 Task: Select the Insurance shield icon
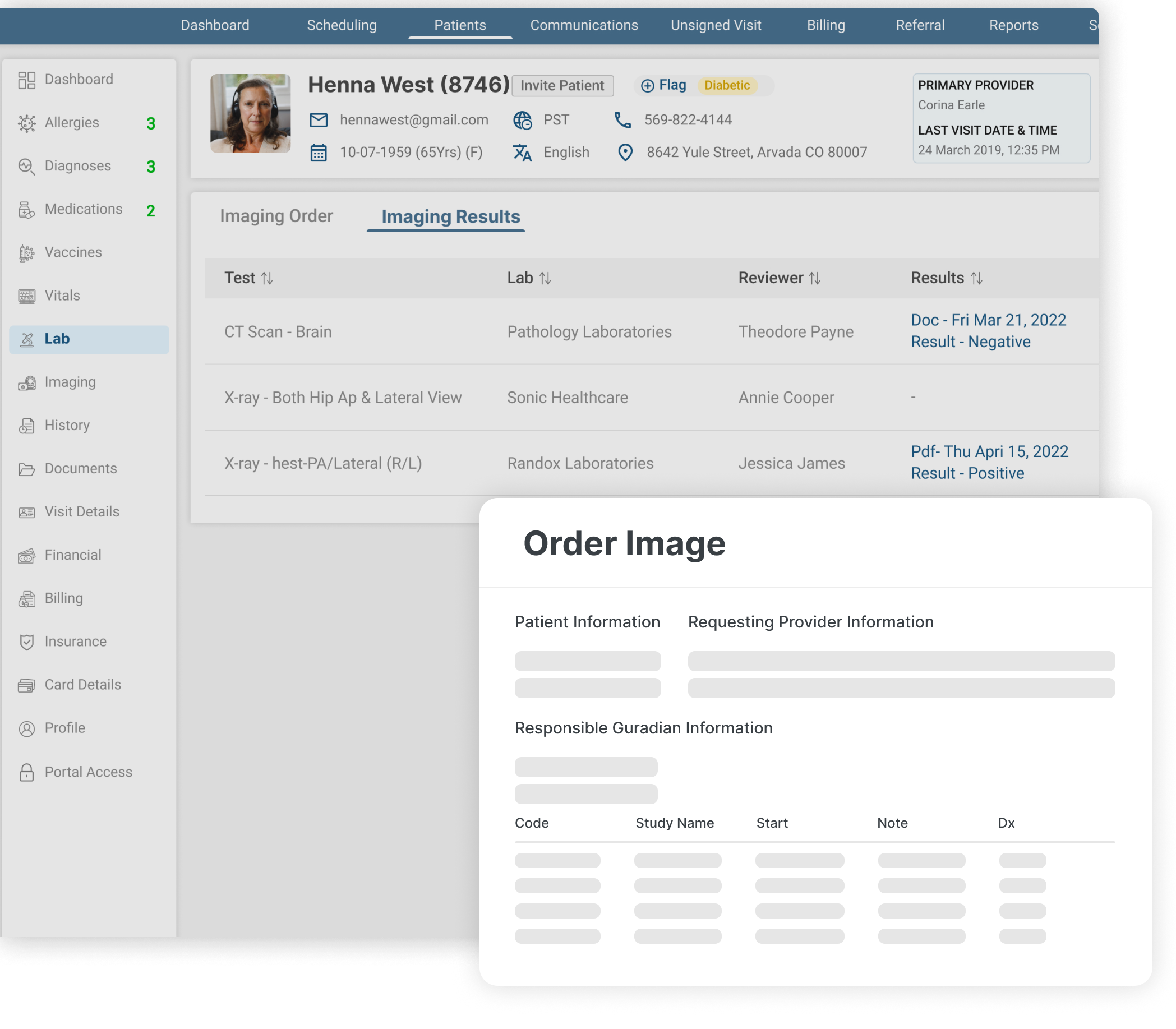tap(26, 642)
